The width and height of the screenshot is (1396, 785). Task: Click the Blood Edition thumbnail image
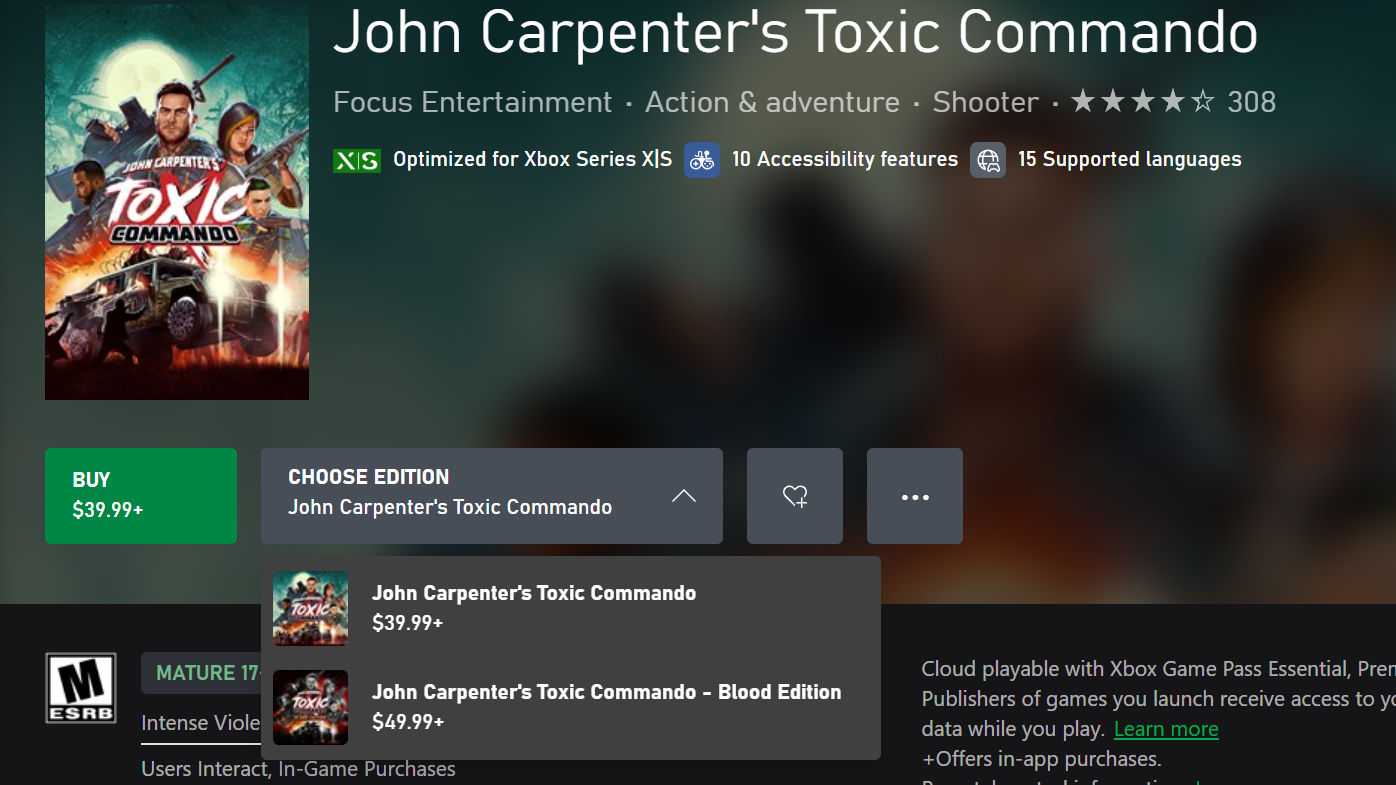311,707
